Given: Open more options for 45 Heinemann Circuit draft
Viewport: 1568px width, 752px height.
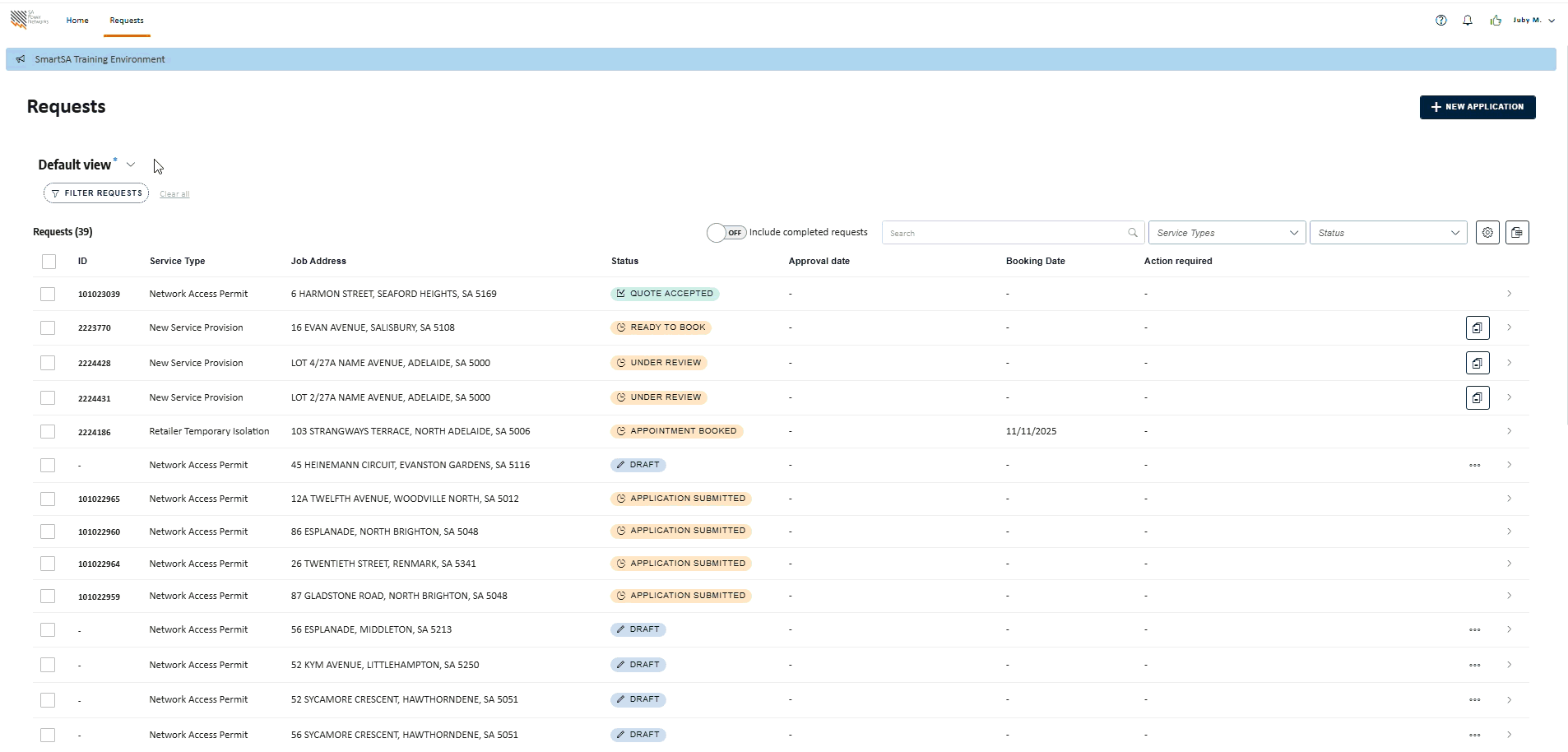Looking at the screenshot, I should point(1474,466).
